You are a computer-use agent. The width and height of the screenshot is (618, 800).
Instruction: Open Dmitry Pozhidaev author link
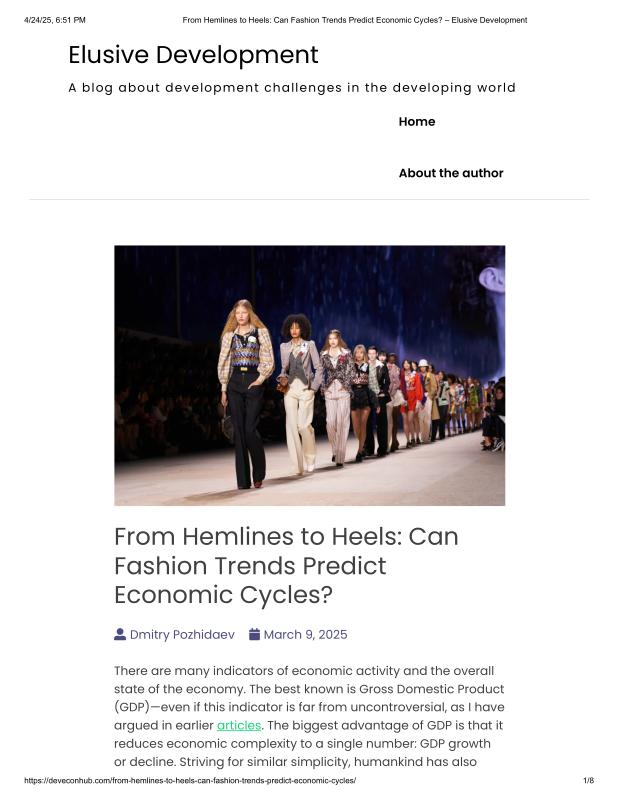(182, 634)
